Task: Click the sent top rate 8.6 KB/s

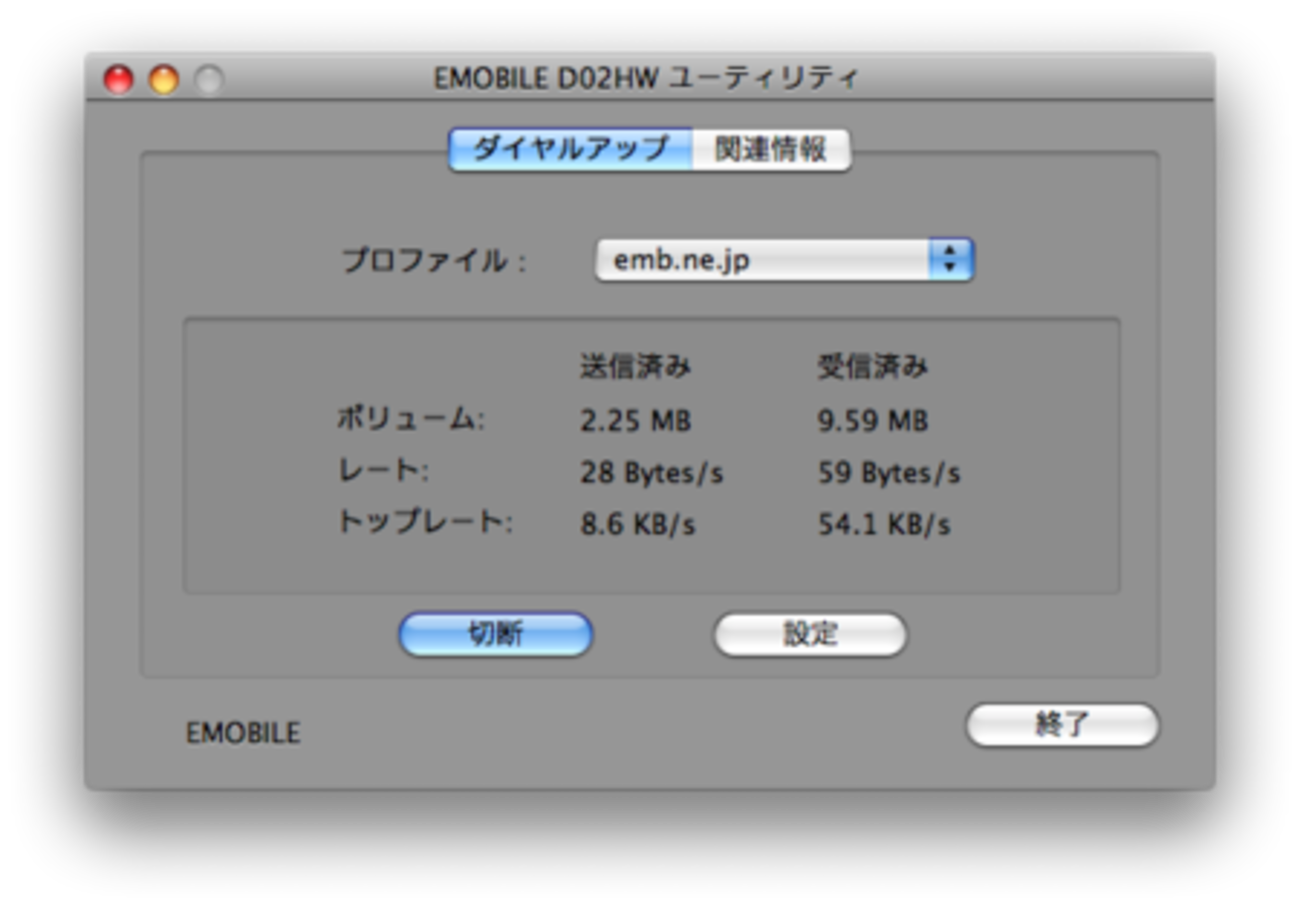Action: 638,525
